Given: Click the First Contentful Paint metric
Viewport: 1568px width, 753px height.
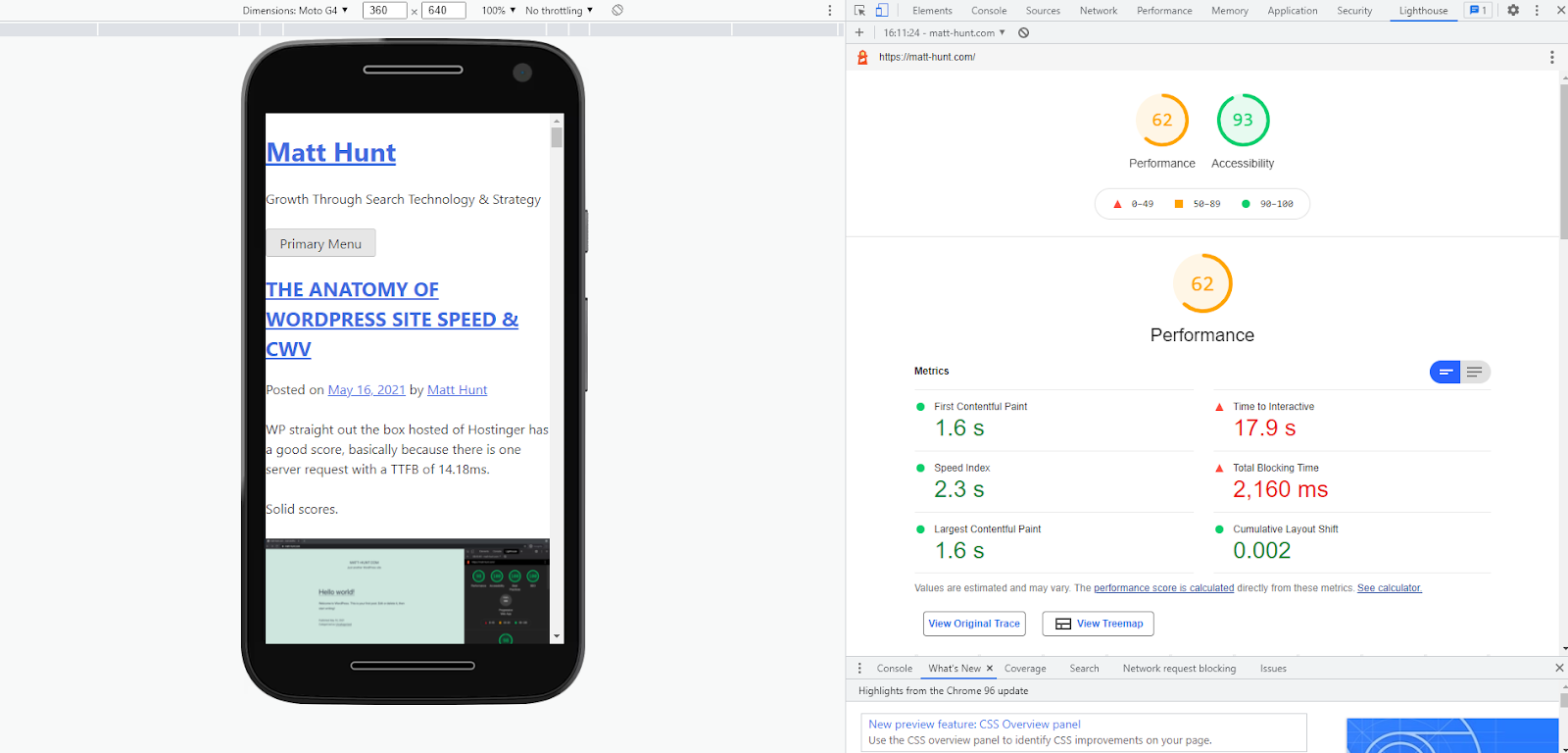Looking at the screenshot, I should pos(1053,421).
